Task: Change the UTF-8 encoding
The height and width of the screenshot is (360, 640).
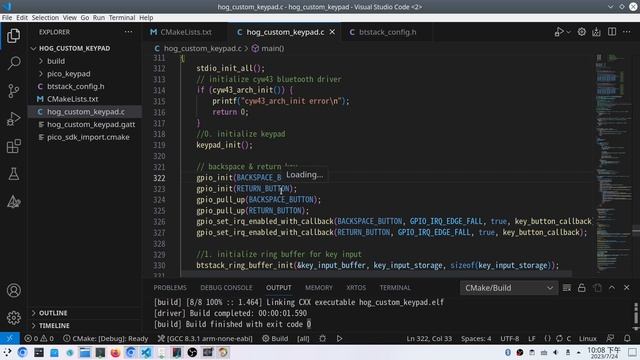Action: (509, 338)
